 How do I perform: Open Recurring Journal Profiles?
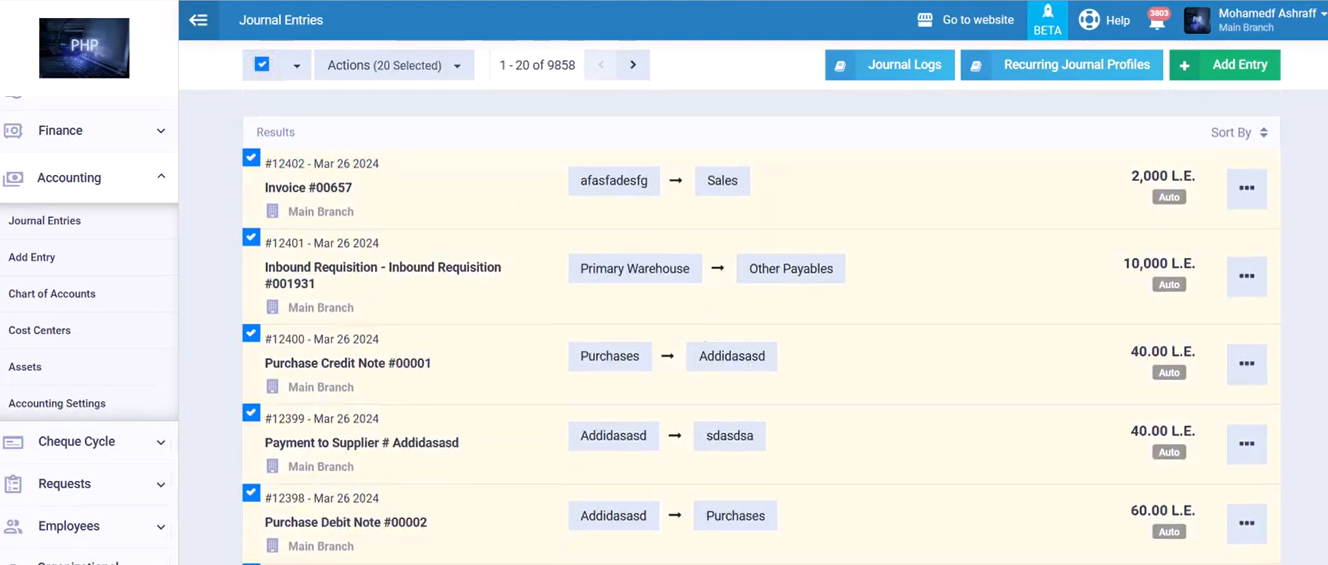click(x=1061, y=65)
